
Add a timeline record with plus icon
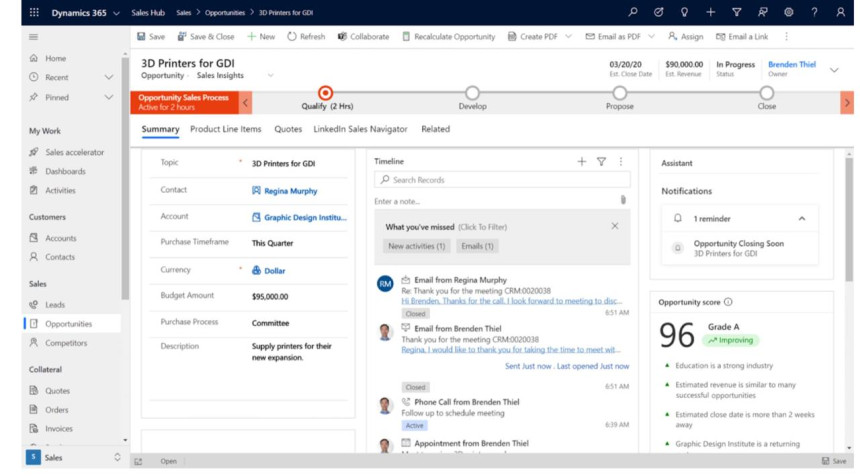581,161
